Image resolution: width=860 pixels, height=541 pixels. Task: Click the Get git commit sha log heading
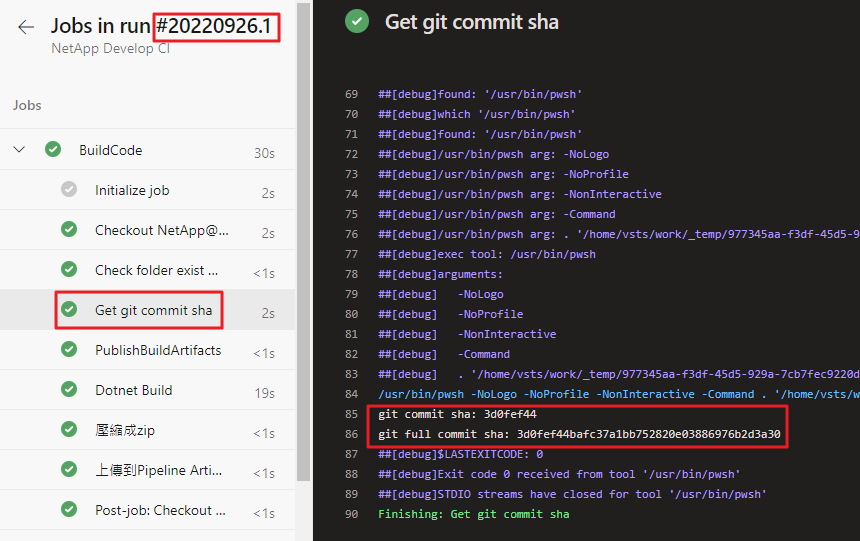click(x=472, y=22)
